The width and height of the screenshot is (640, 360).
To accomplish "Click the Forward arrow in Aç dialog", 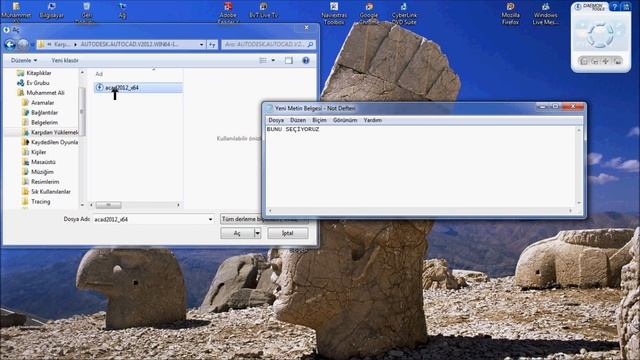I will pyautogui.click(x=23, y=44).
